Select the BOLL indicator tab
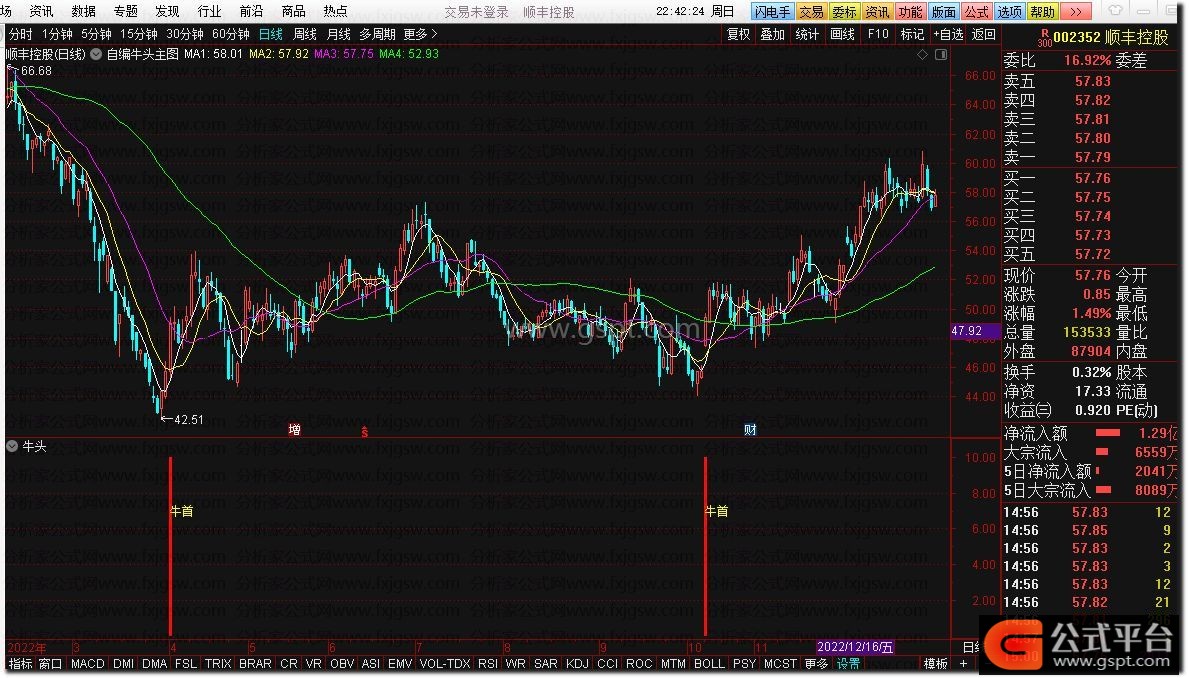The width and height of the screenshot is (1189, 678). click(709, 664)
